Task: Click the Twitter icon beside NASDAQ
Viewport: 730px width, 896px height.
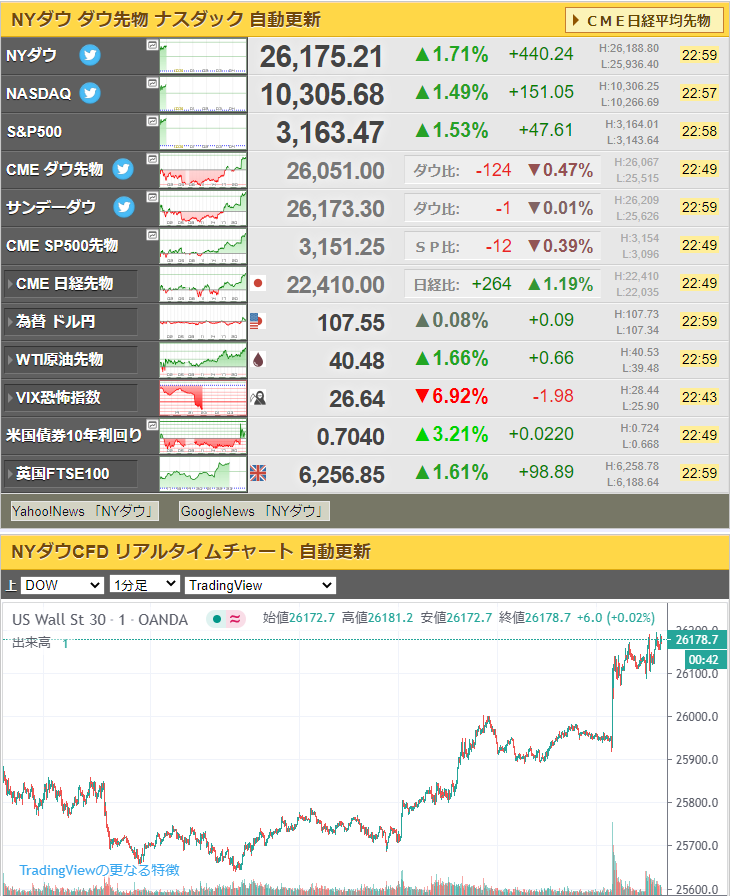Action: 90,93
